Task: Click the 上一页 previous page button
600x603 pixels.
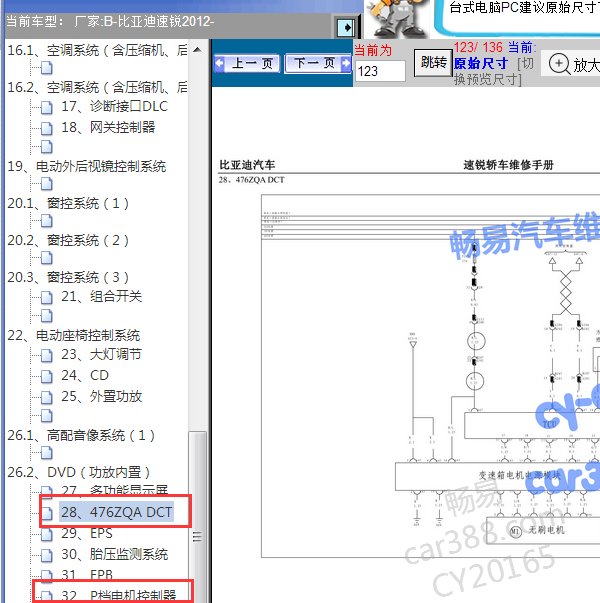Action: (x=247, y=63)
